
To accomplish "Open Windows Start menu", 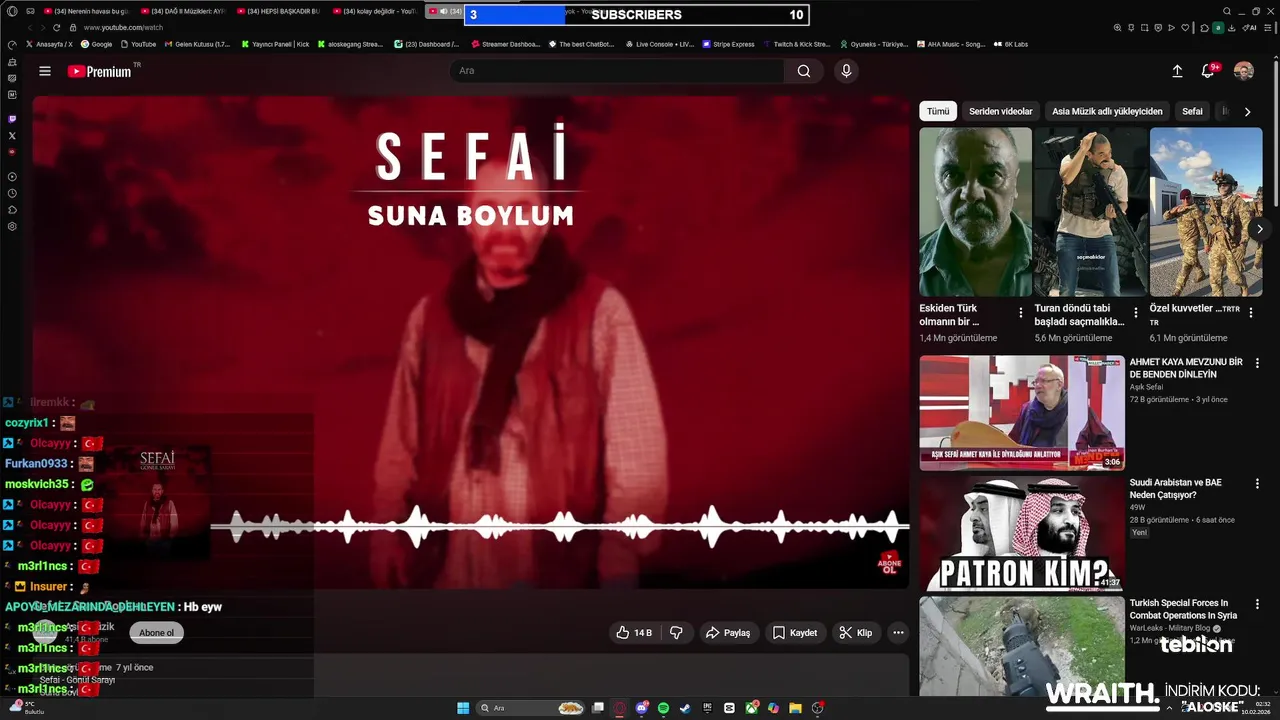I will click(x=463, y=708).
